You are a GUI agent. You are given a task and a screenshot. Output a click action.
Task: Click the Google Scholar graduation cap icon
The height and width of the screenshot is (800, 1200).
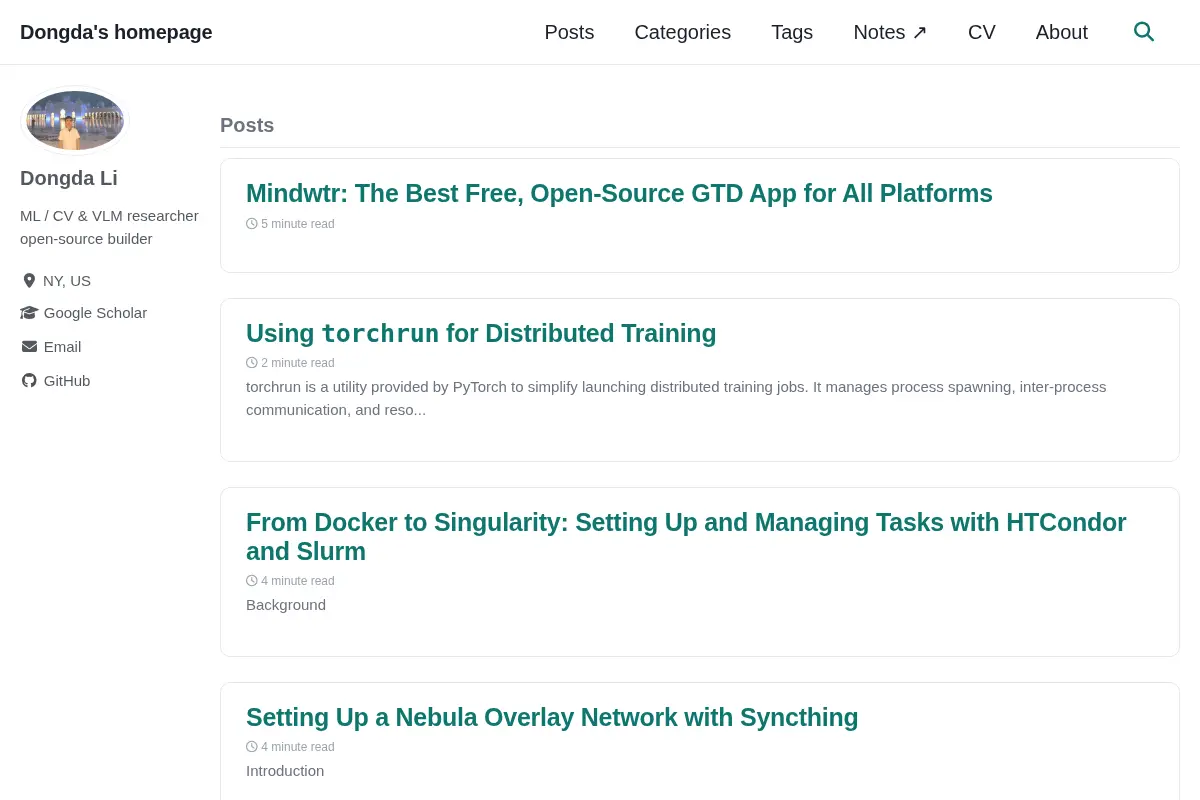pos(29,313)
